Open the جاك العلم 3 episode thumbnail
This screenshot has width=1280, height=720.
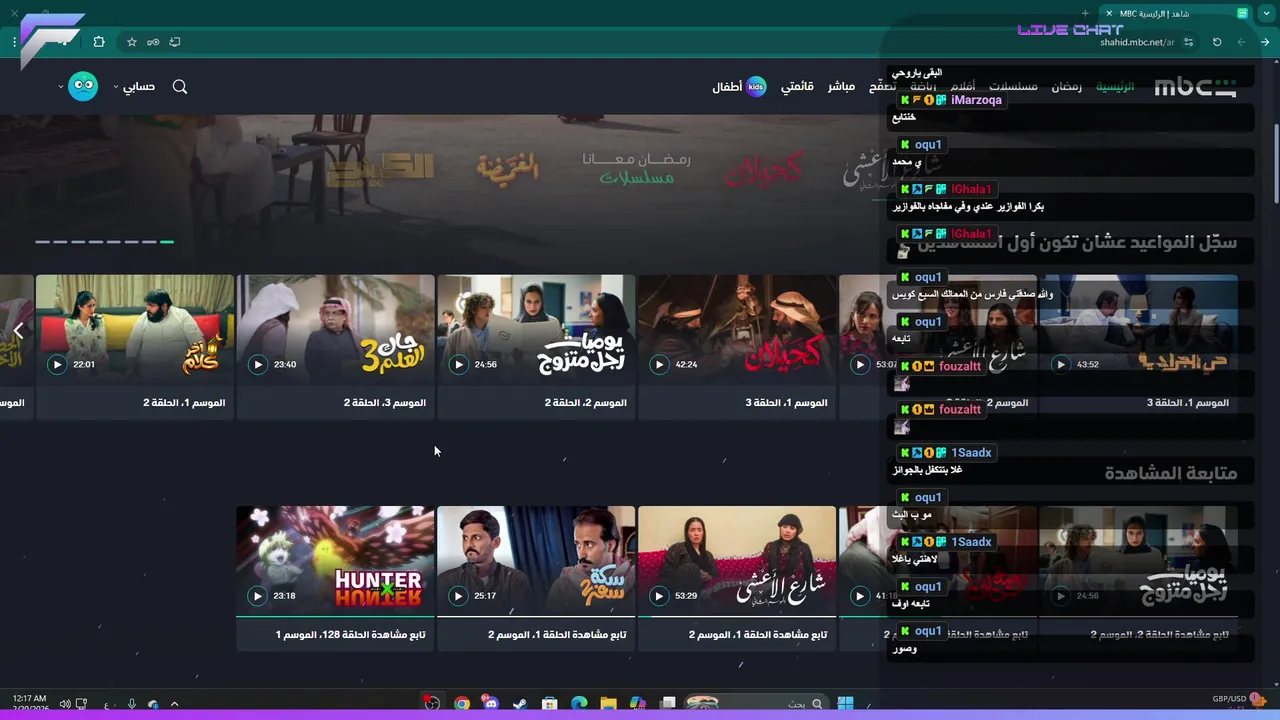(336, 330)
